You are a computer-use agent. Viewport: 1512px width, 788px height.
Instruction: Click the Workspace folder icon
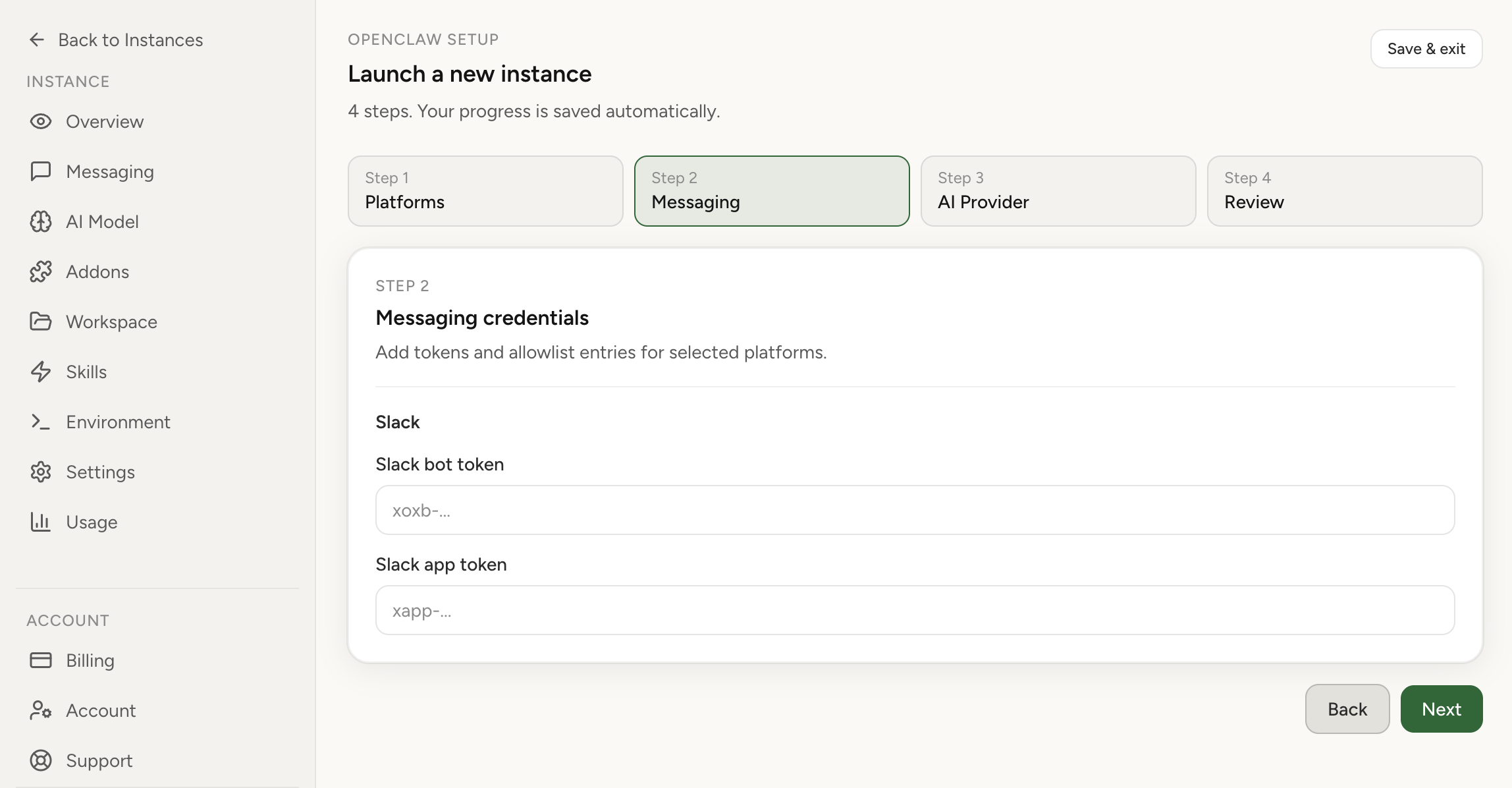coord(41,322)
